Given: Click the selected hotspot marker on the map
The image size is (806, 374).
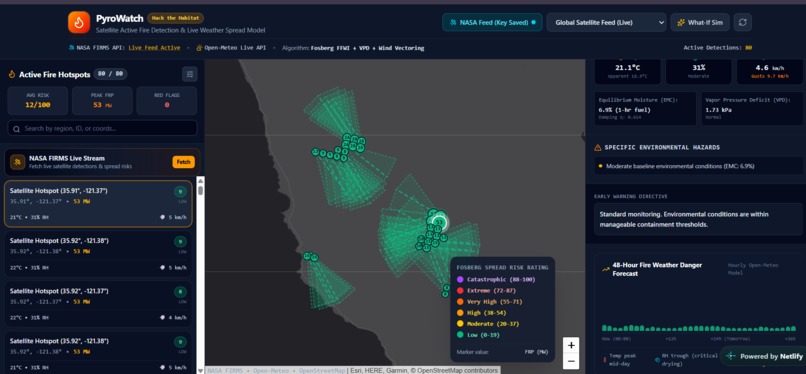Looking at the screenshot, I should click(x=439, y=222).
